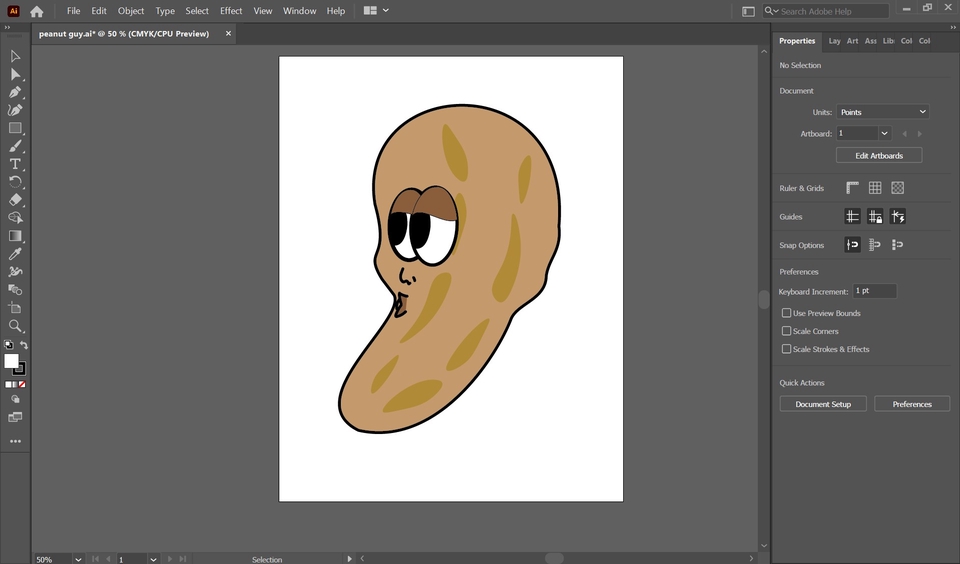
Task: Toggle Show Guides icon
Action: 852,216
